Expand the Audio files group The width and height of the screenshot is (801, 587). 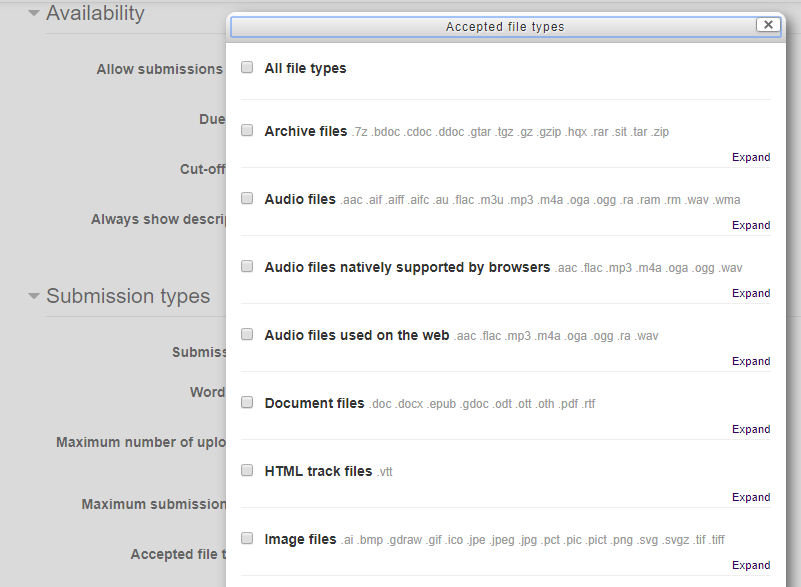tap(751, 225)
